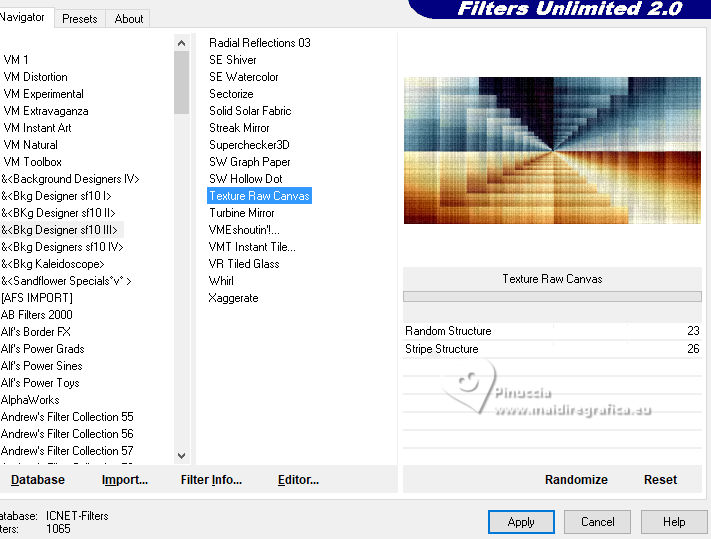Choose SE Watercolor filter

coord(243,77)
